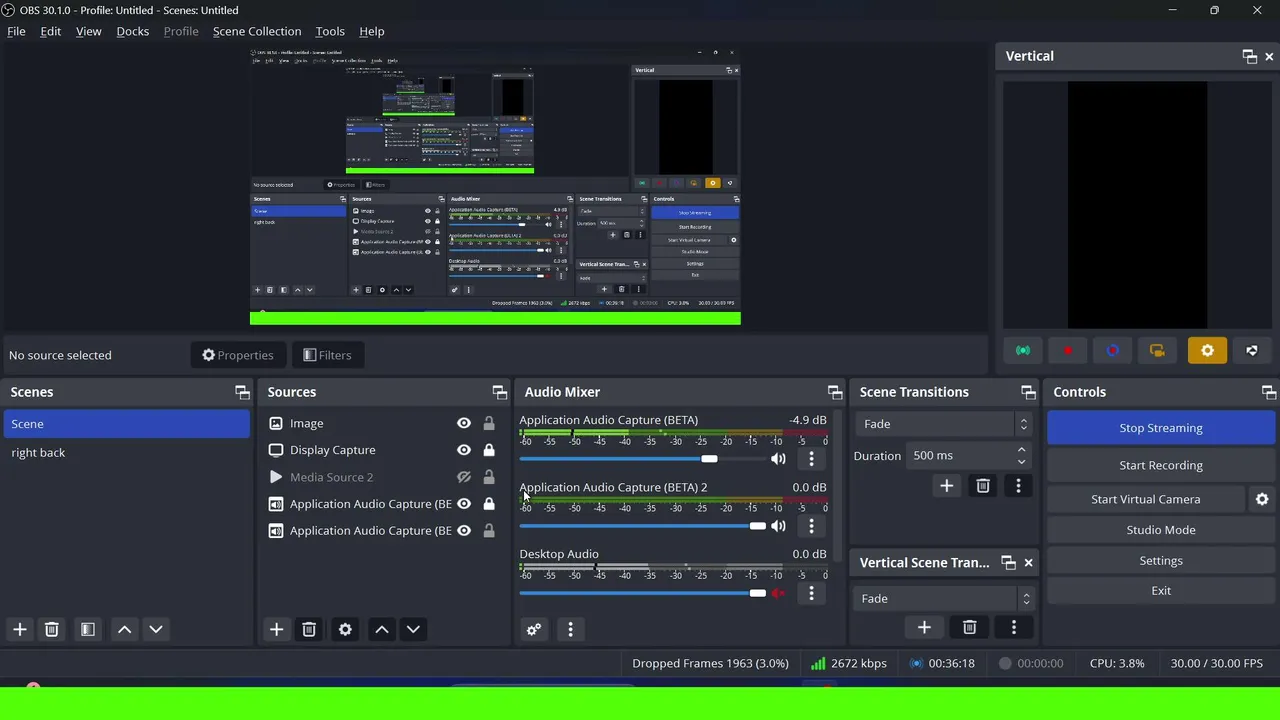Open the highlighted gear settings in Vertical dock
Viewport: 1280px width, 720px height.
pos(1207,351)
